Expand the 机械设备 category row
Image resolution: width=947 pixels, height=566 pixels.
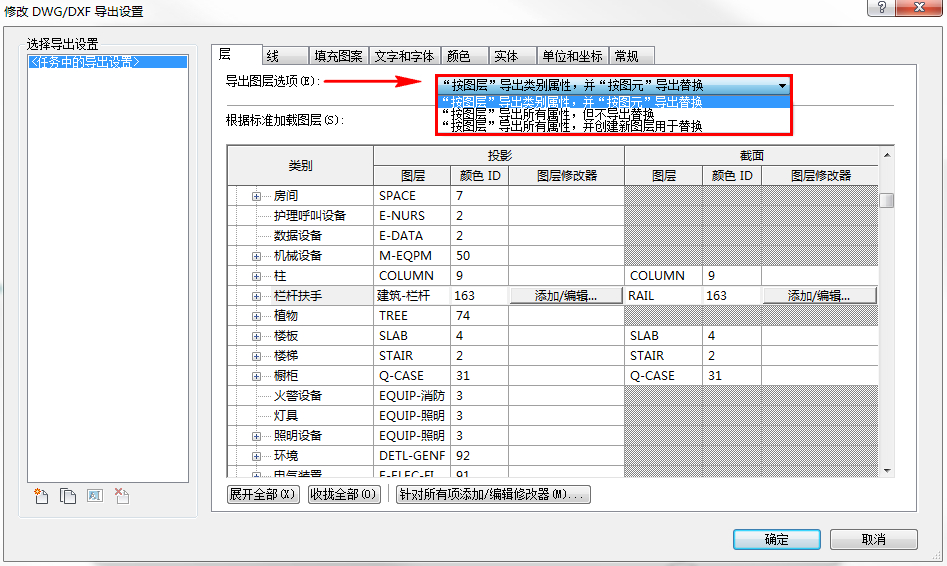point(256,256)
